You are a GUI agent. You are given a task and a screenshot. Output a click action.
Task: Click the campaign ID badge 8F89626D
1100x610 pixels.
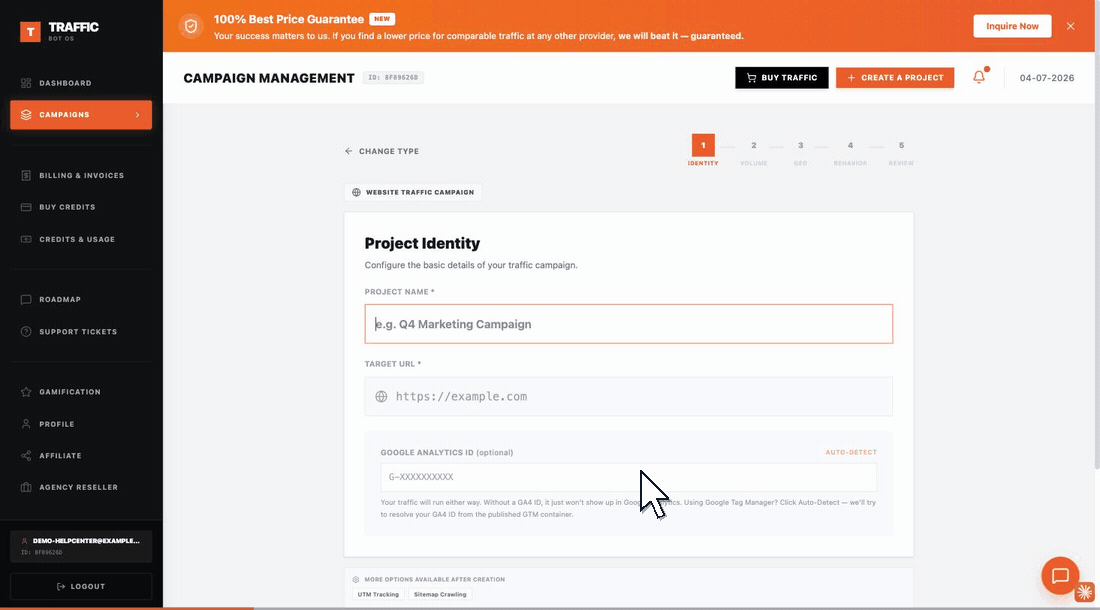[394, 78]
